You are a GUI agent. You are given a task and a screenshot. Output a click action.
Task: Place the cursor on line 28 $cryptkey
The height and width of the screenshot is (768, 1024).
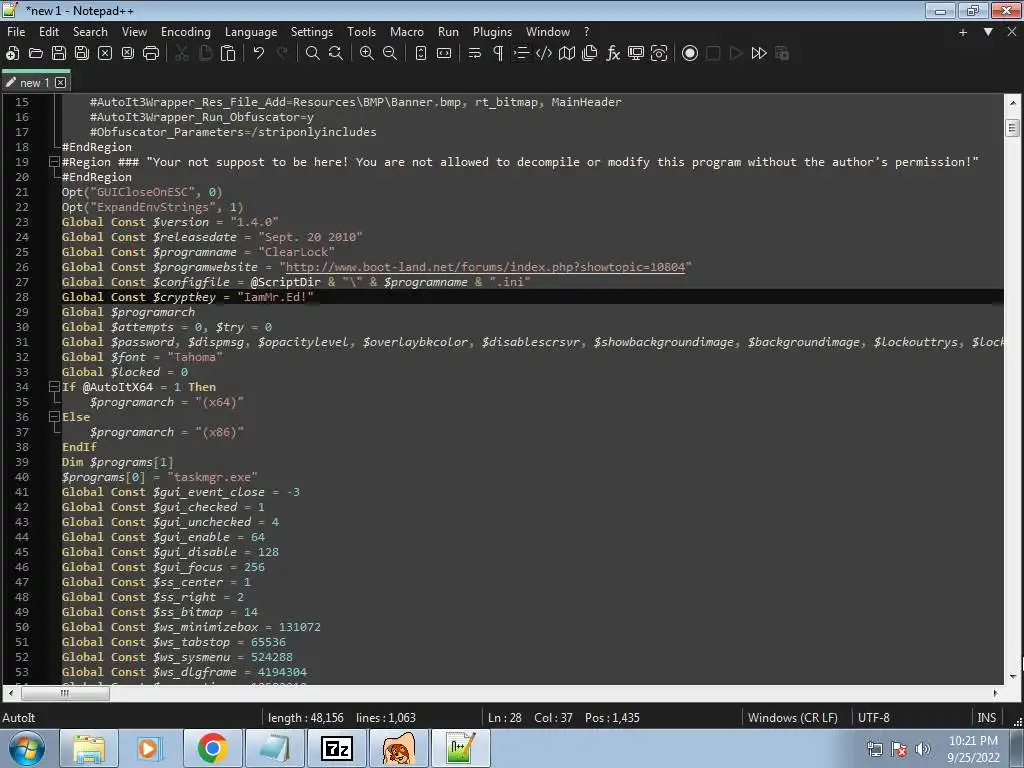coord(184,297)
